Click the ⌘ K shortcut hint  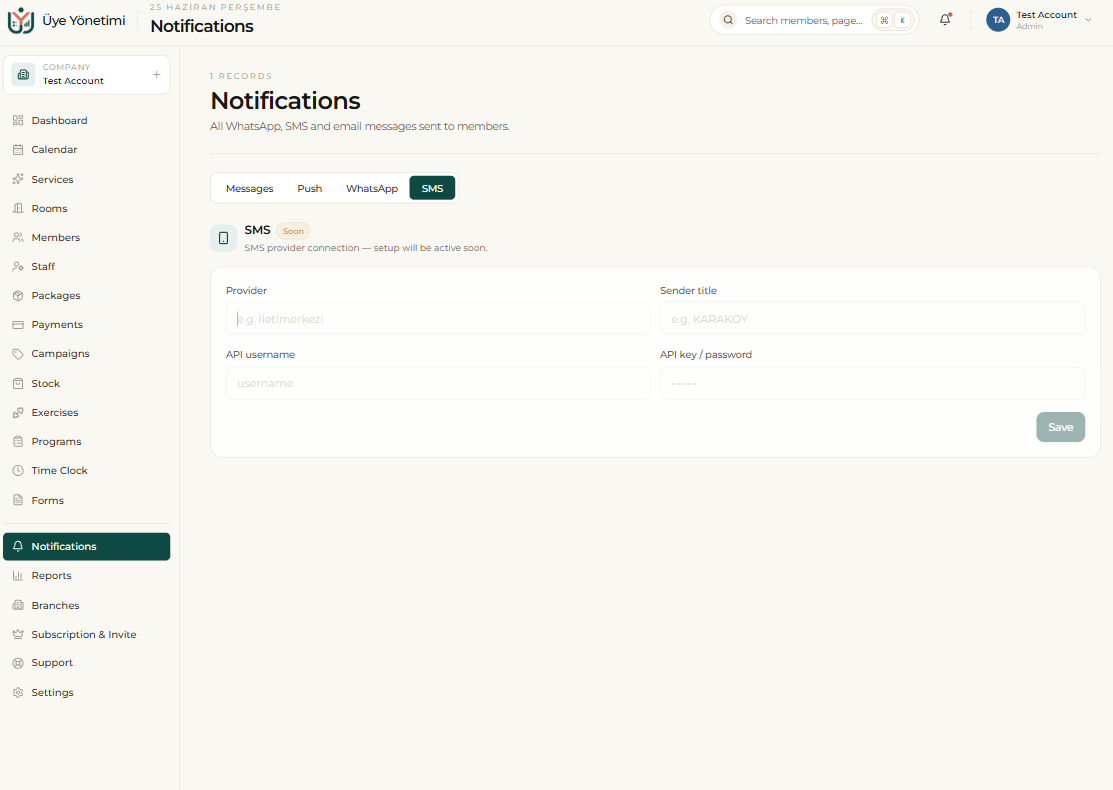893,21
